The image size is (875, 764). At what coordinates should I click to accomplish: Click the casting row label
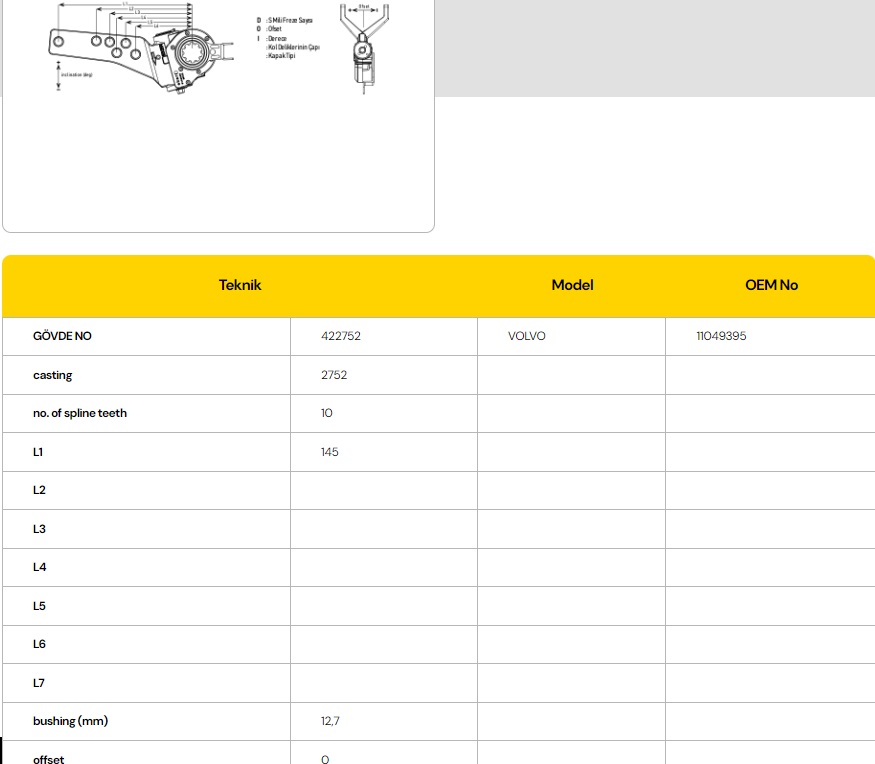53,375
